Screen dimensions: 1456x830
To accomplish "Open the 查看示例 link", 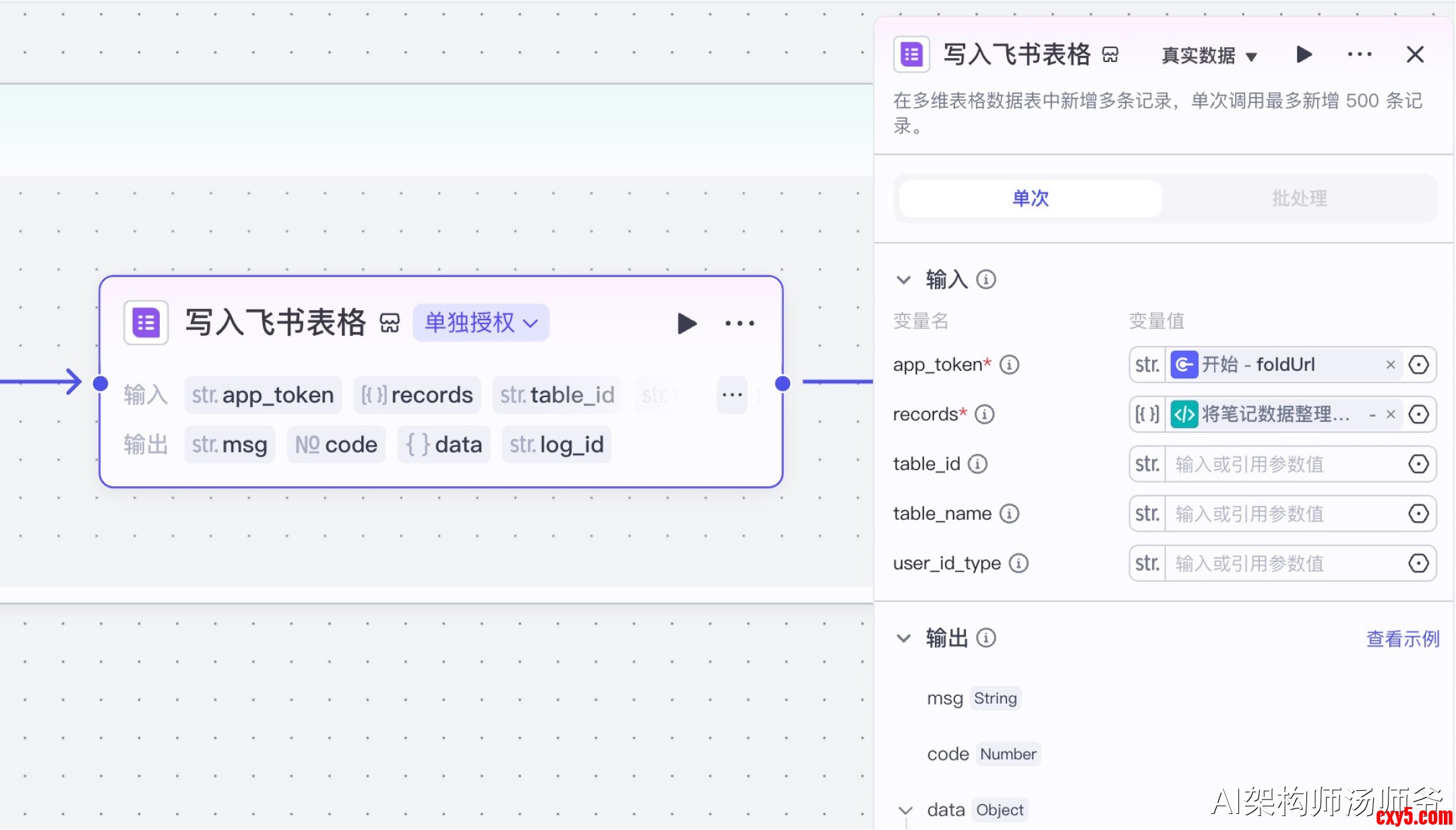I will click(x=1402, y=639).
